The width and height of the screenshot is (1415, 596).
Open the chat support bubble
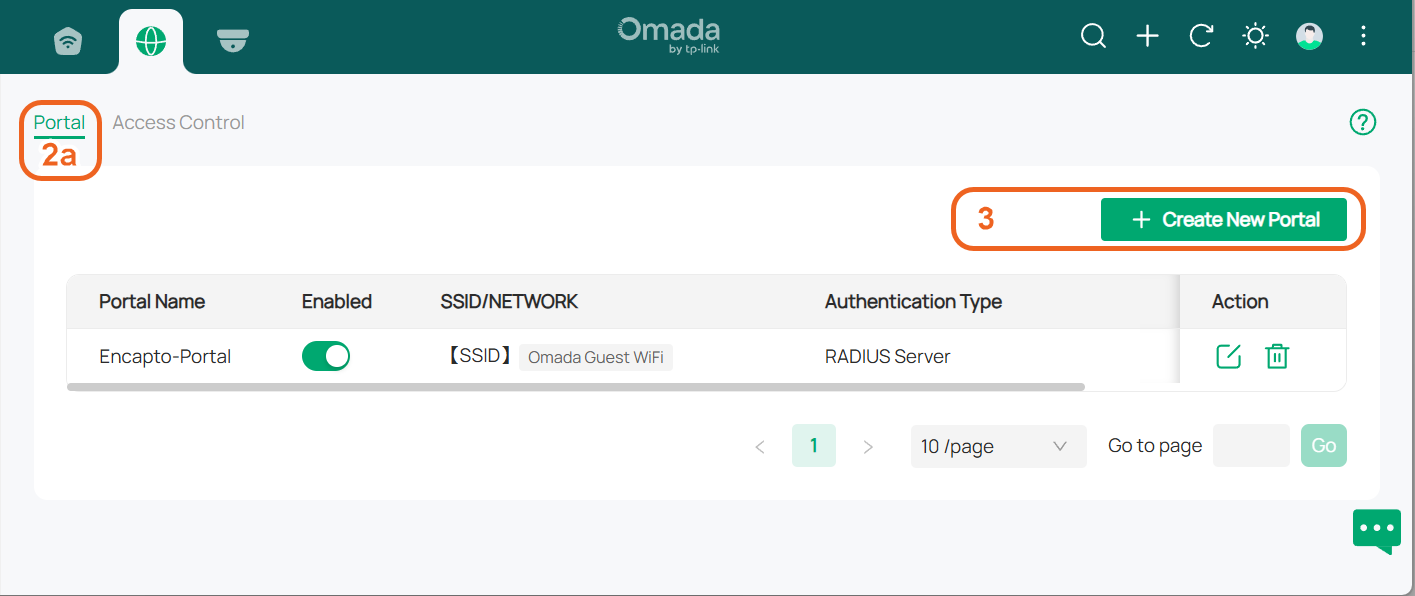(x=1377, y=530)
